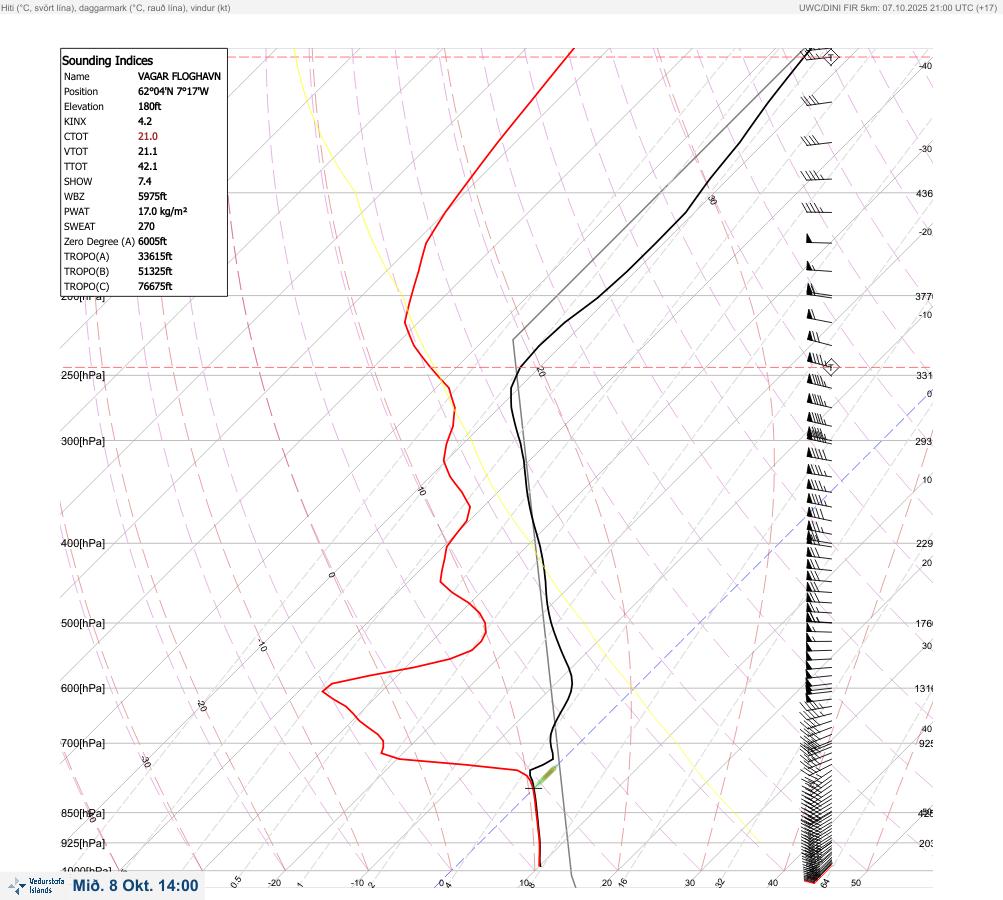
Task: Click the SWEAT value 270
Action: click(146, 226)
